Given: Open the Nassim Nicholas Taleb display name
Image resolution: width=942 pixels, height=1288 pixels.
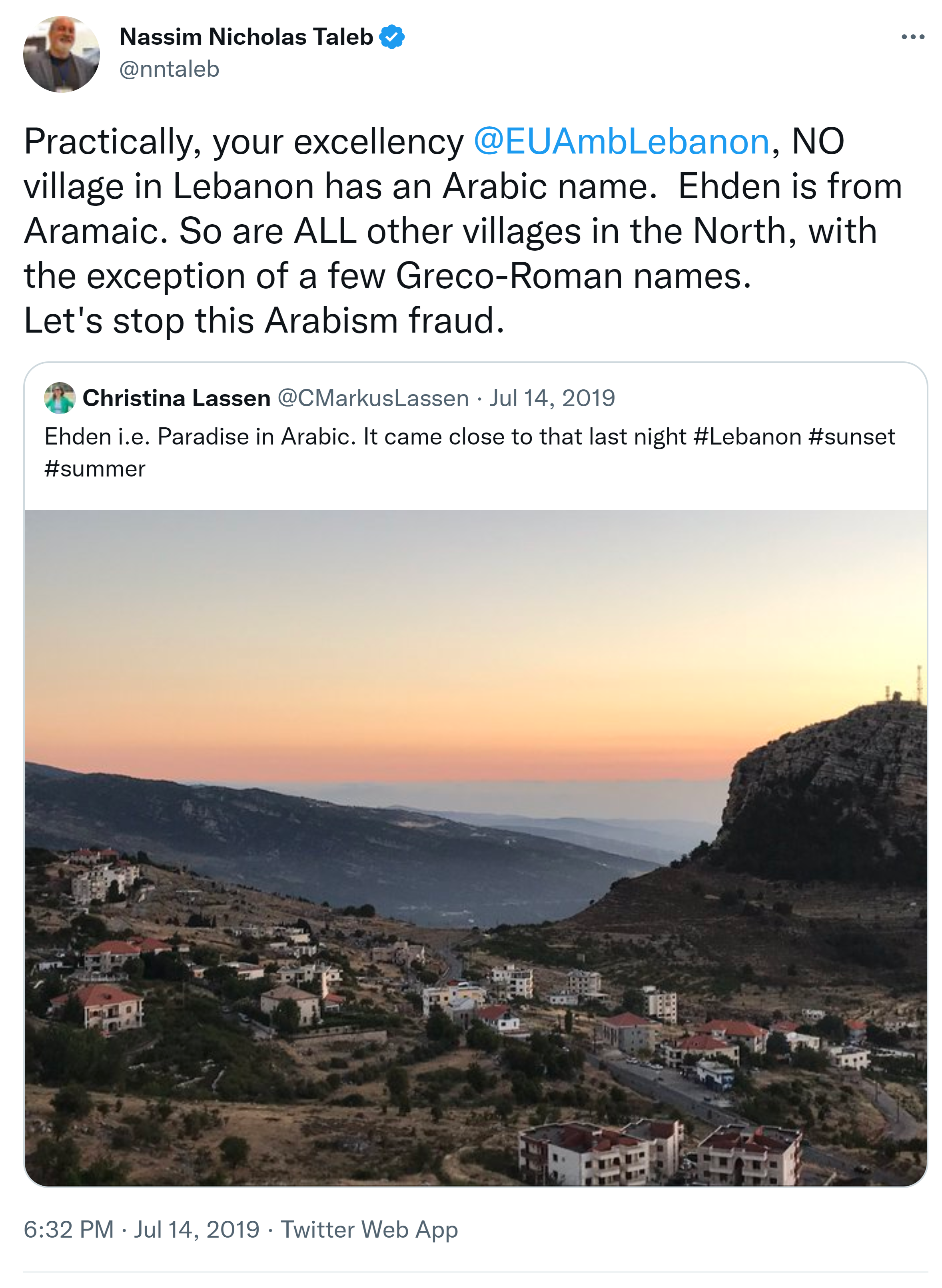Looking at the screenshot, I should click(x=246, y=37).
